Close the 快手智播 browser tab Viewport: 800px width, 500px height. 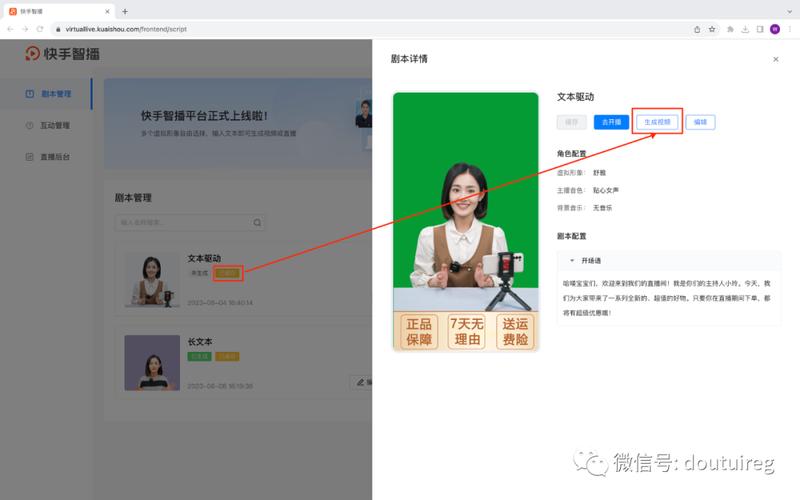[107, 11]
